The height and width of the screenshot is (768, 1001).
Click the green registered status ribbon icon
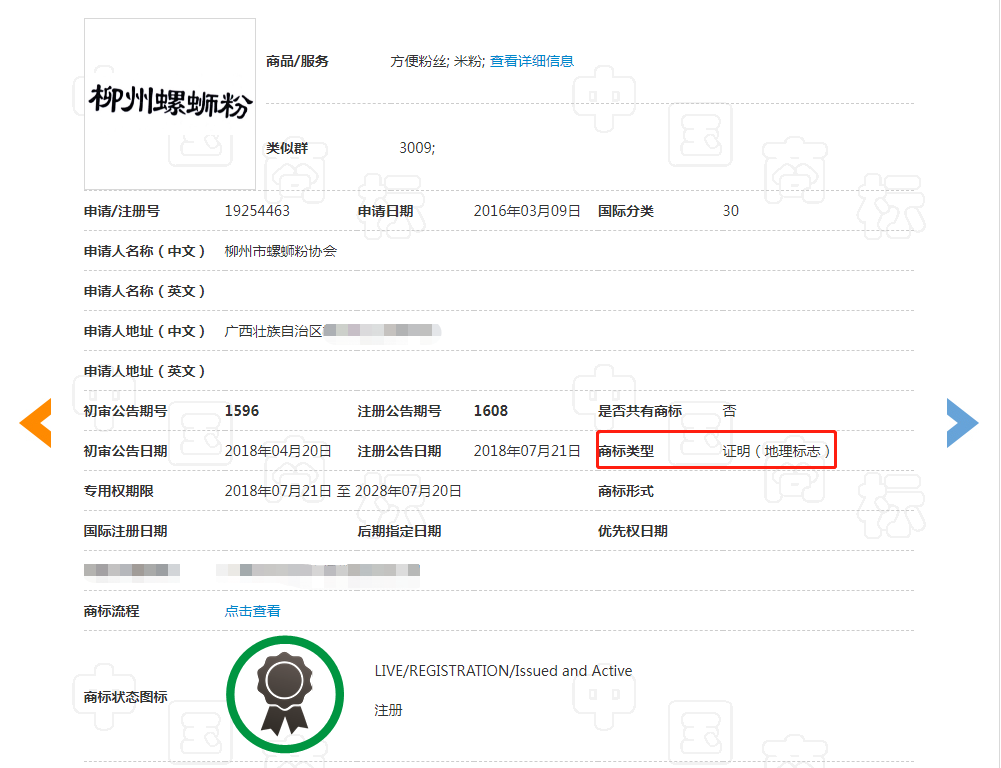tap(285, 694)
